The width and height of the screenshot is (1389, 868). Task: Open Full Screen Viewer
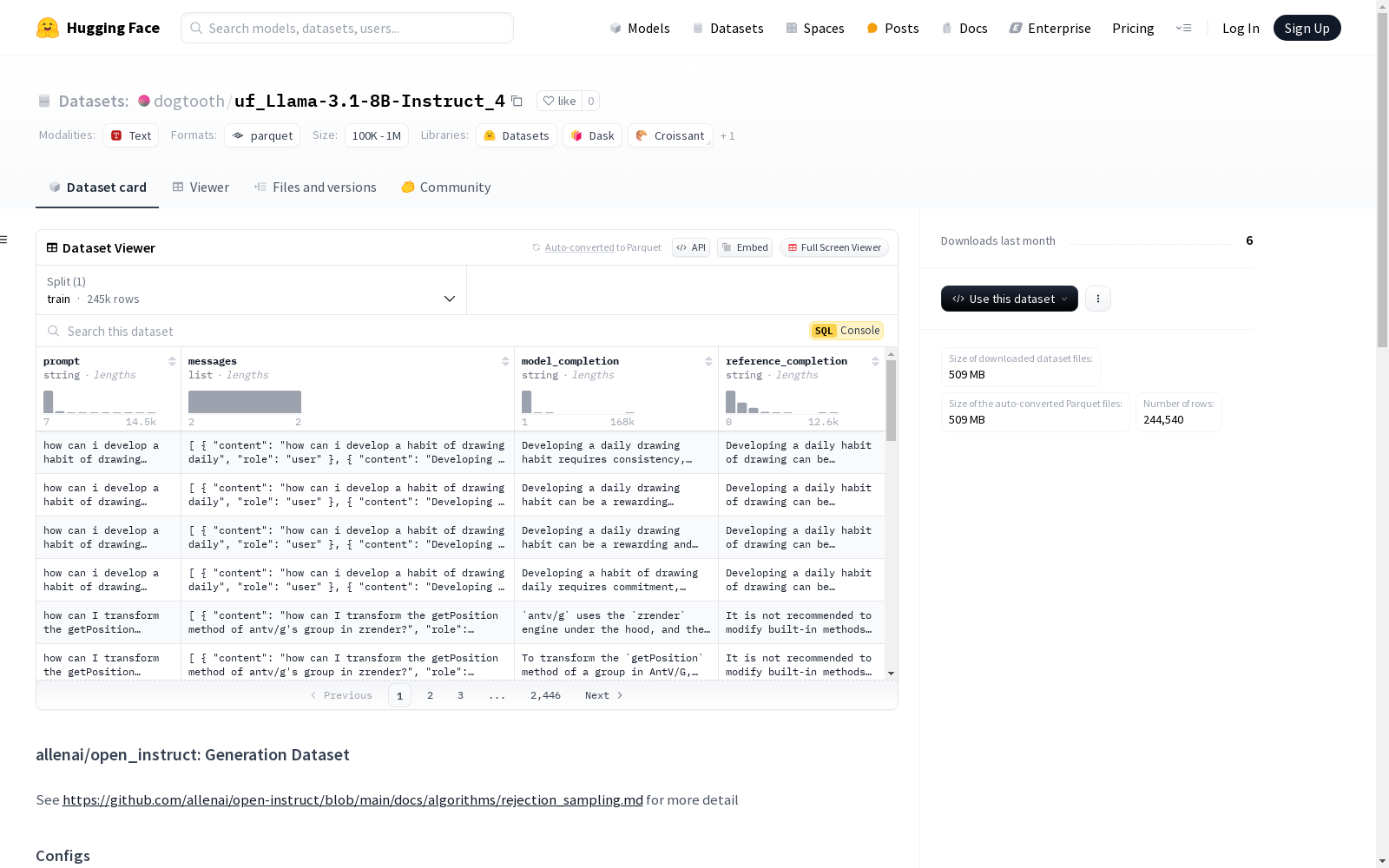[834, 247]
